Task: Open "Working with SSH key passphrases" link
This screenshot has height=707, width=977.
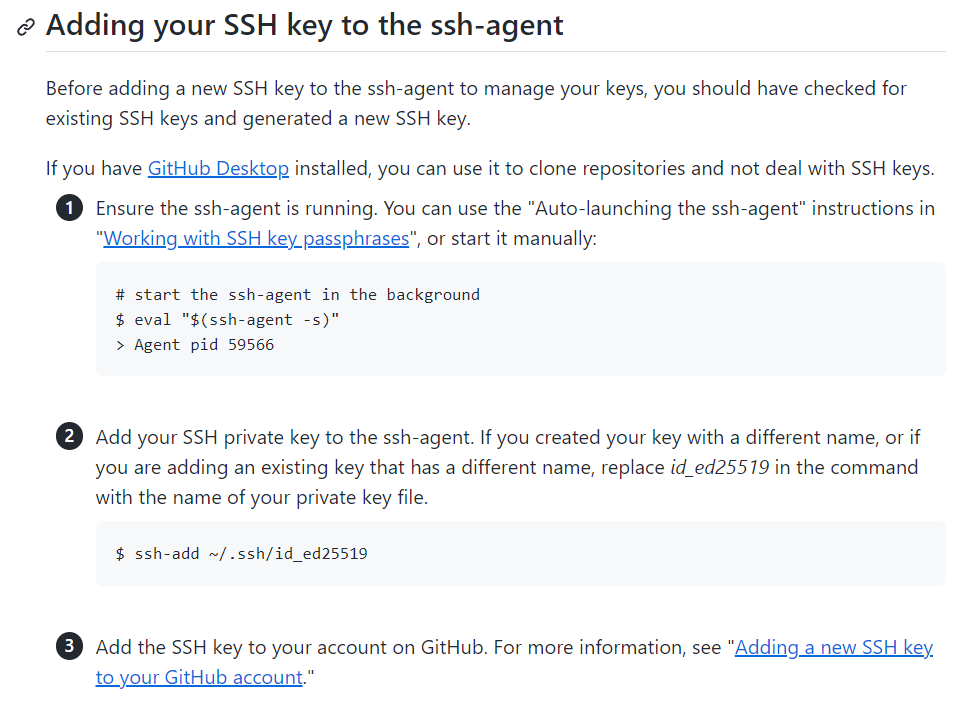Action: click(256, 239)
